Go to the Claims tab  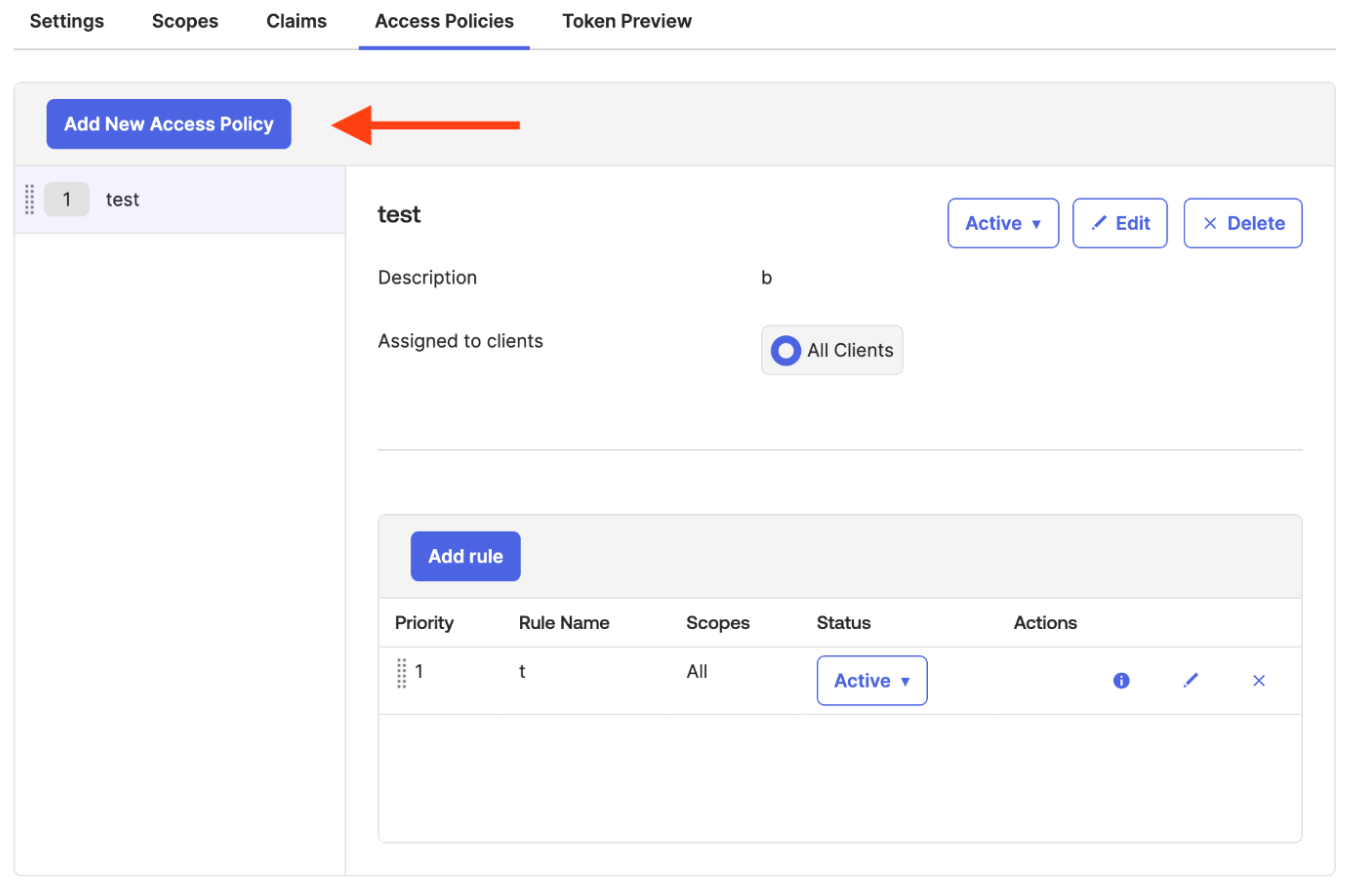coord(296,21)
